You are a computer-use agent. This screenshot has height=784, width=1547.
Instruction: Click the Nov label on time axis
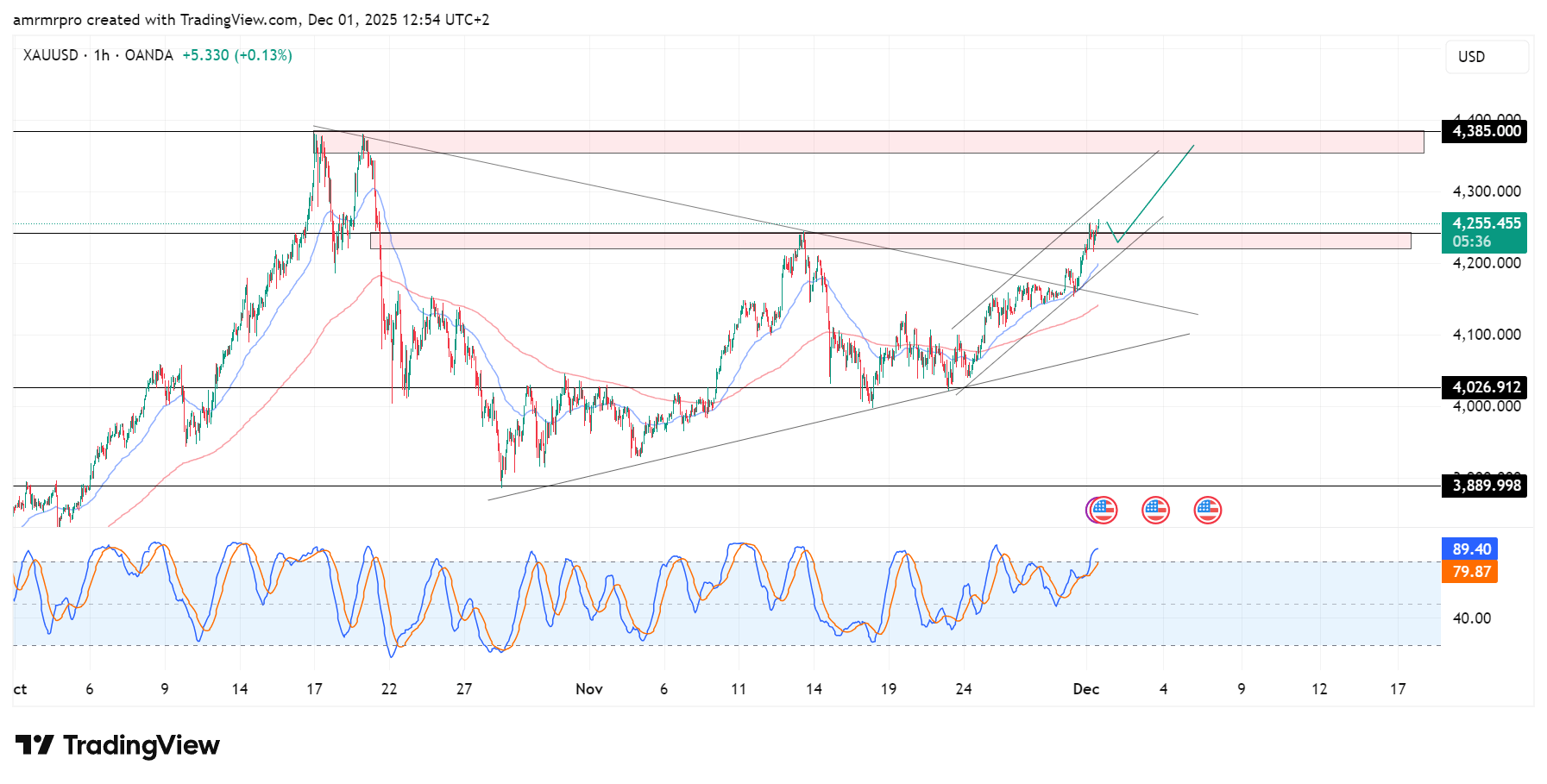click(588, 689)
